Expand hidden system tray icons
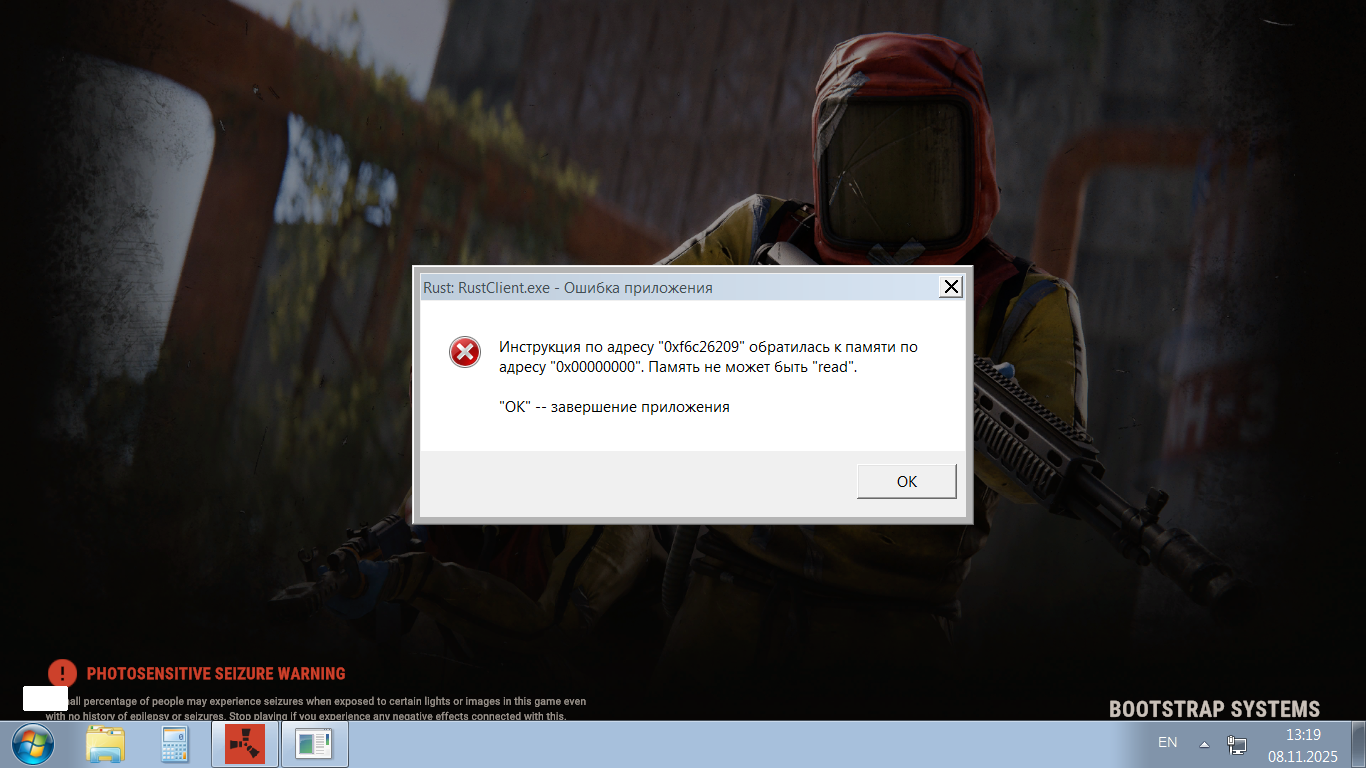 click(x=1205, y=744)
